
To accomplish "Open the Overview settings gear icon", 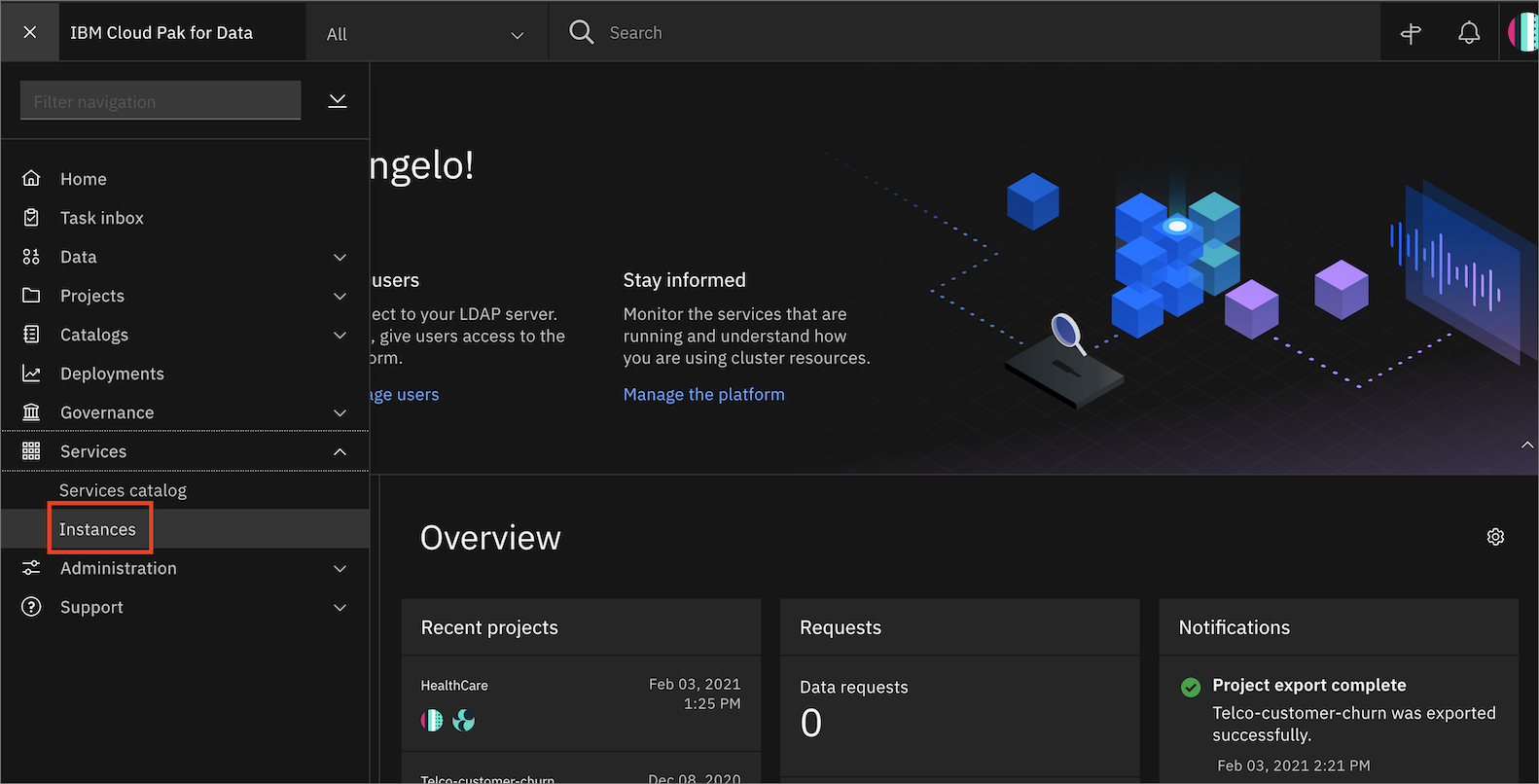I will 1495,537.
